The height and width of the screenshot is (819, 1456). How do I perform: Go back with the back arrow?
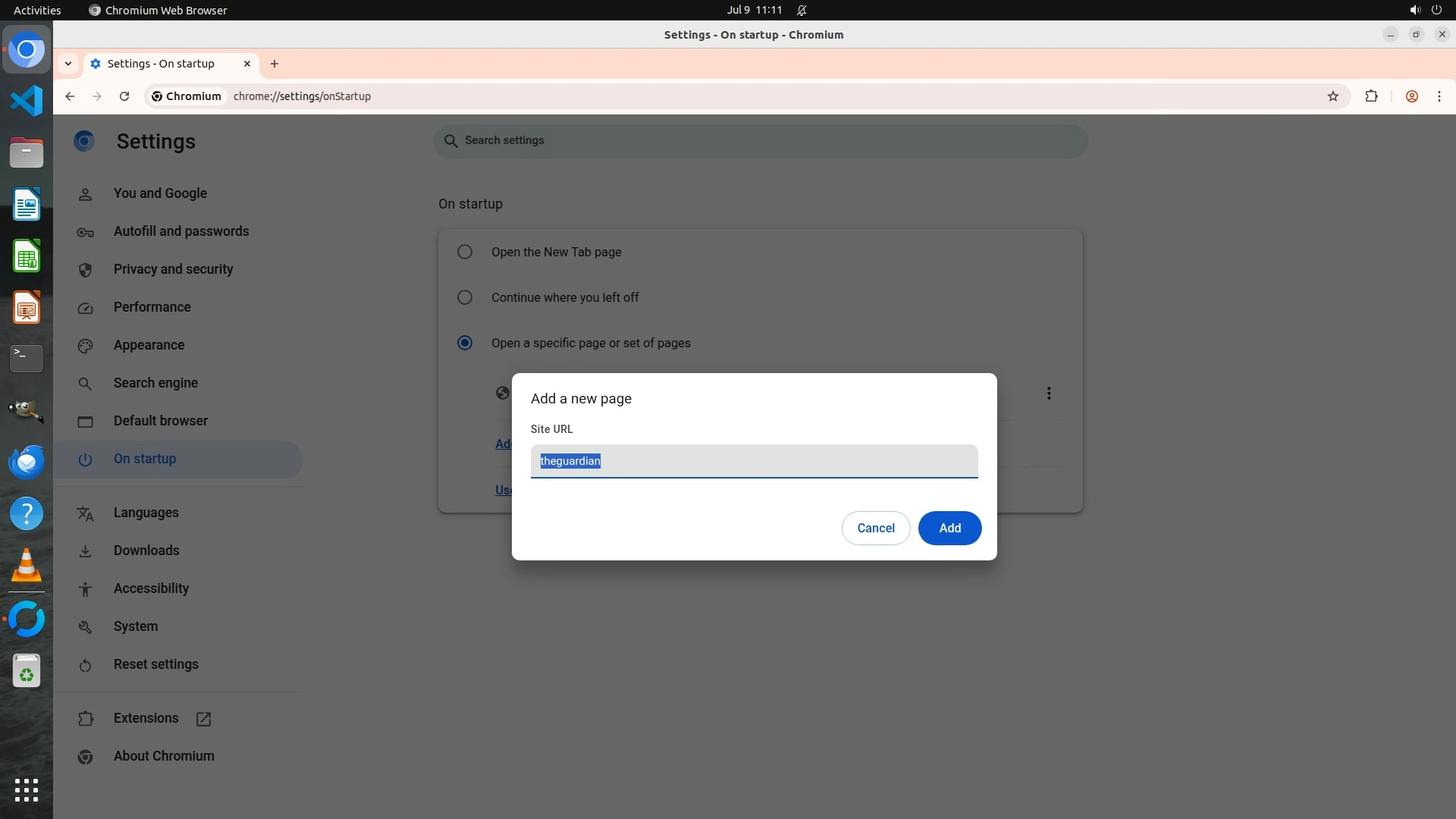tap(70, 96)
